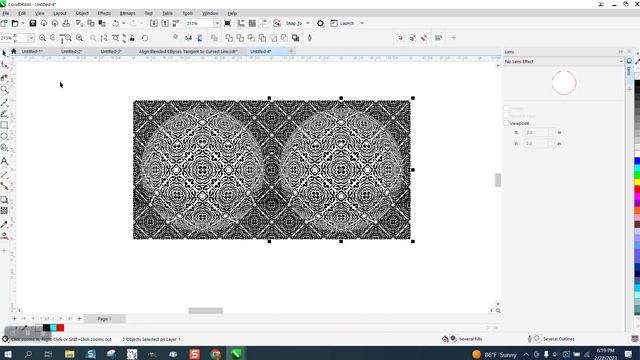The width and height of the screenshot is (640, 360).
Task: Select the Polygon tool in the toolbox
Action: pos(4,148)
